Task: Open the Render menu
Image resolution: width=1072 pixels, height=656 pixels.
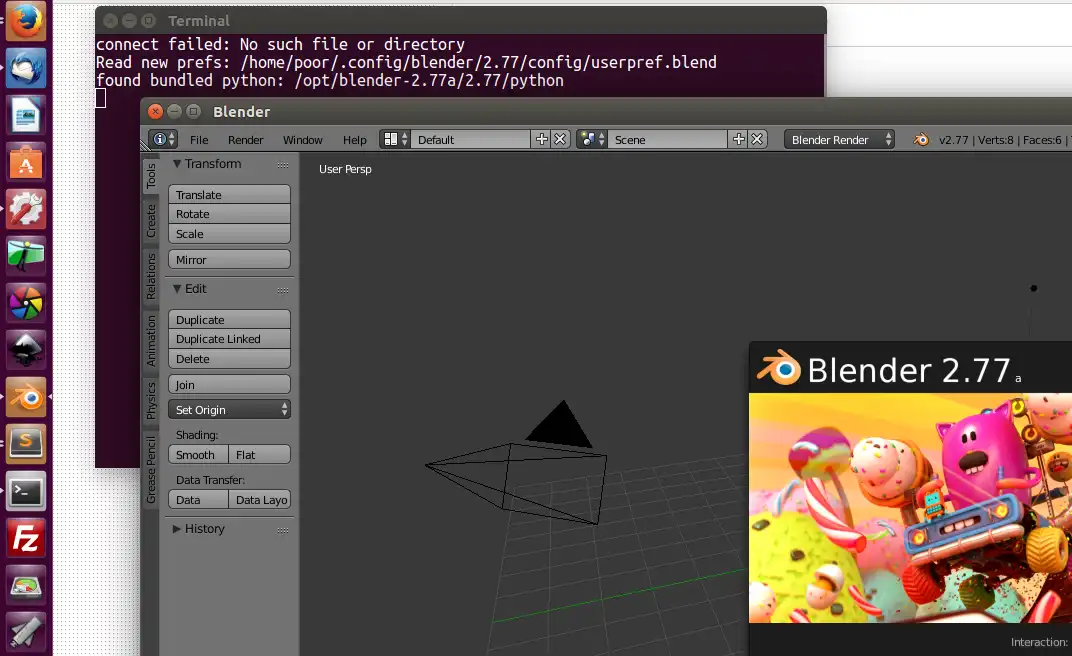Action: 245,140
